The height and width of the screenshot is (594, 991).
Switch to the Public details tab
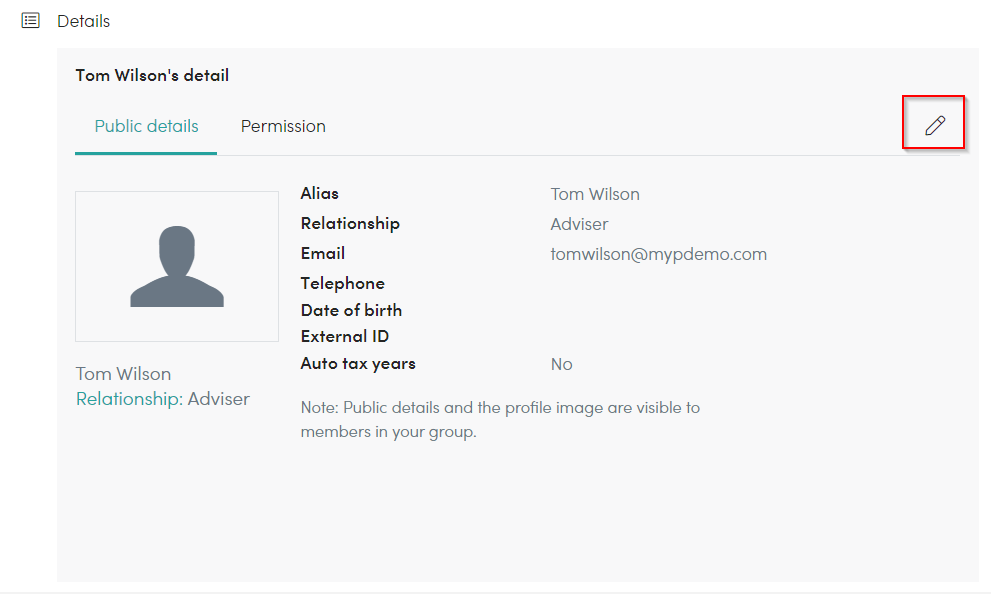click(146, 126)
